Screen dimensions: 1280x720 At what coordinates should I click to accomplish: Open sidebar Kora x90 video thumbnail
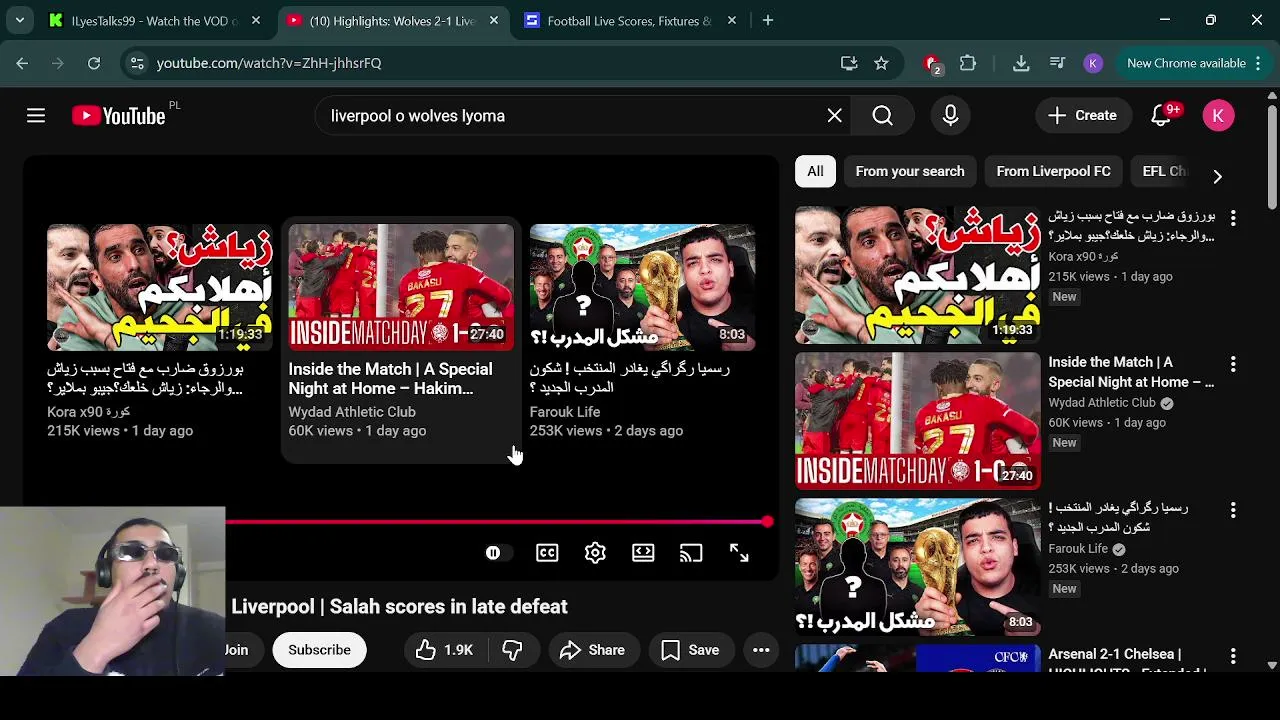pyautogui.click(x=918, y=275)
